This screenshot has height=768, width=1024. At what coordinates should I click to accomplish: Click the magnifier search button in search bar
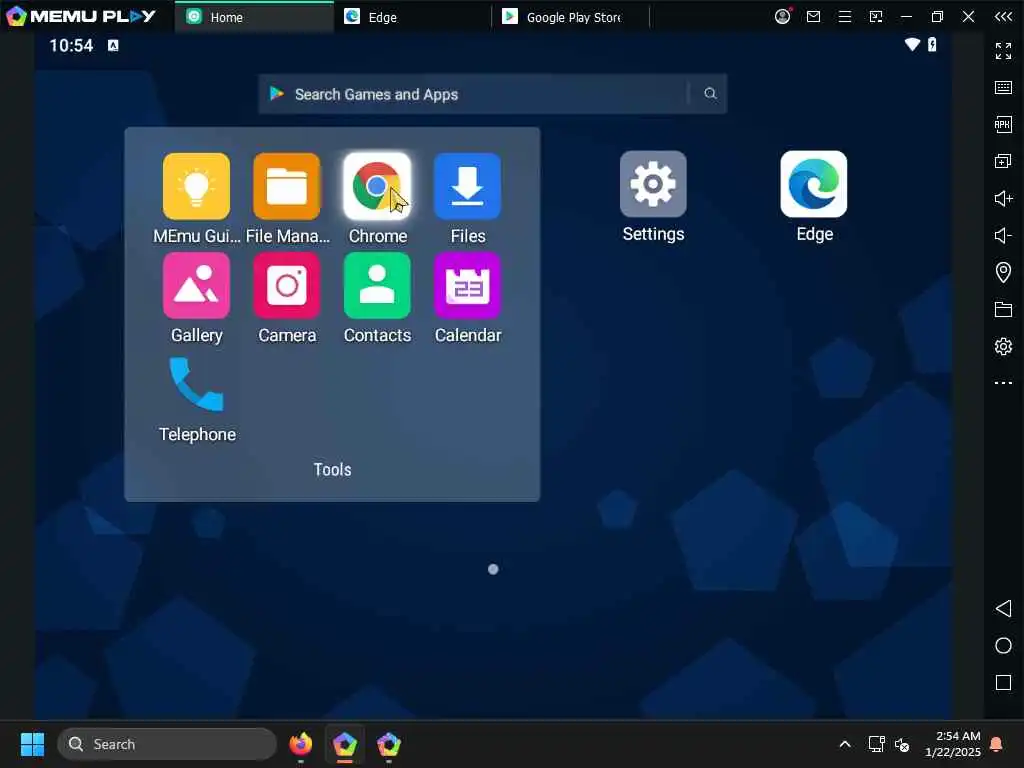point(710,94)
